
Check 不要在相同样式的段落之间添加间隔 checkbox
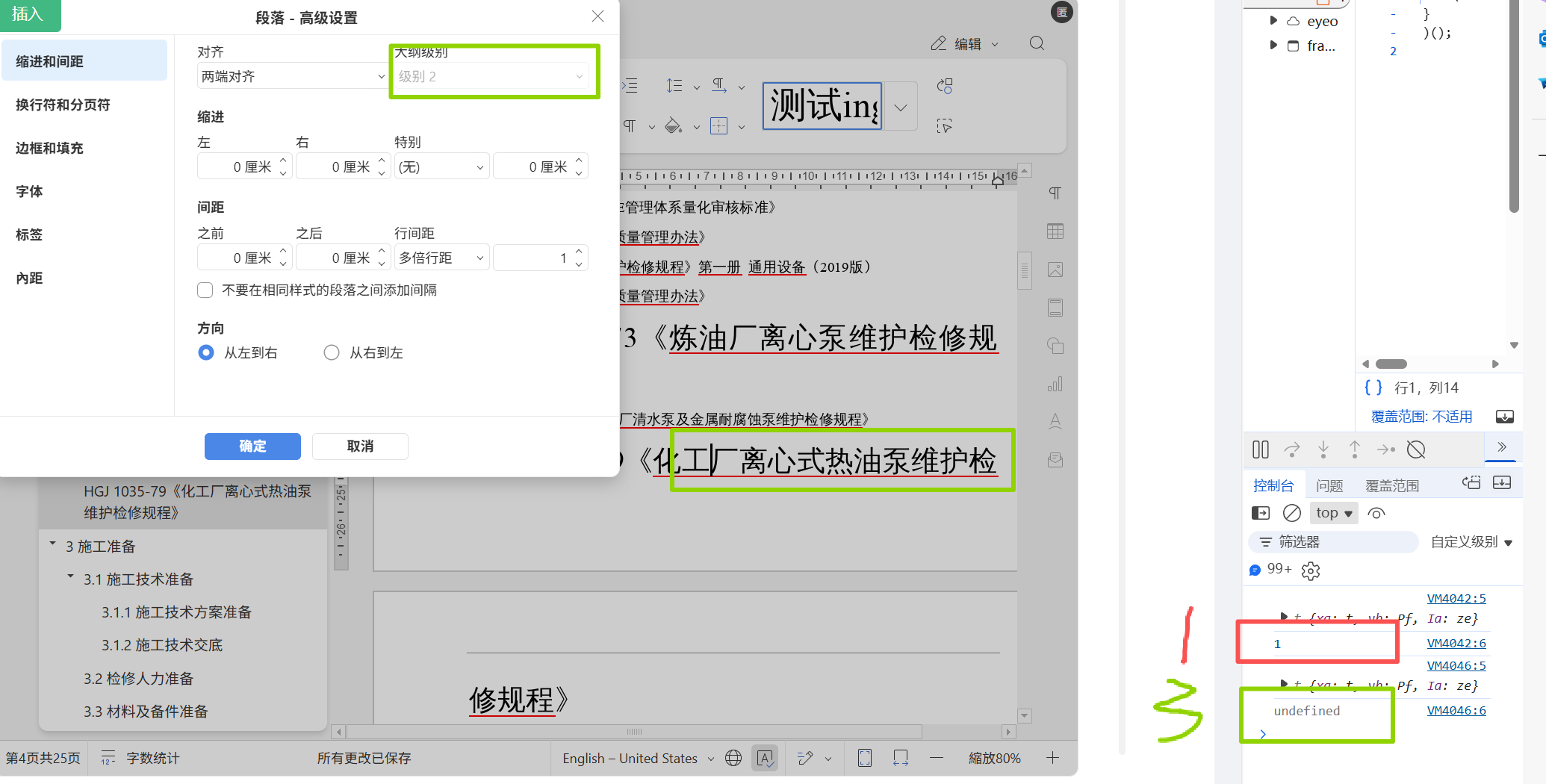pyautogui.click(x=205, y=290)
